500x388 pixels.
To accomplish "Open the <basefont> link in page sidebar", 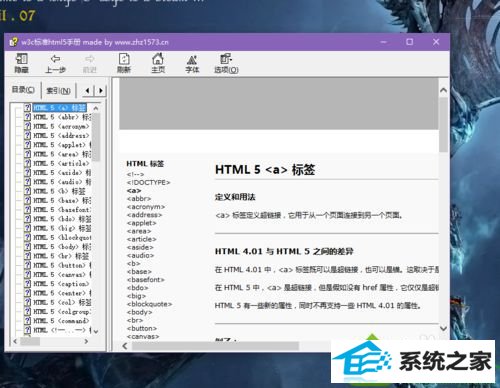I will (x=146, y=280).
